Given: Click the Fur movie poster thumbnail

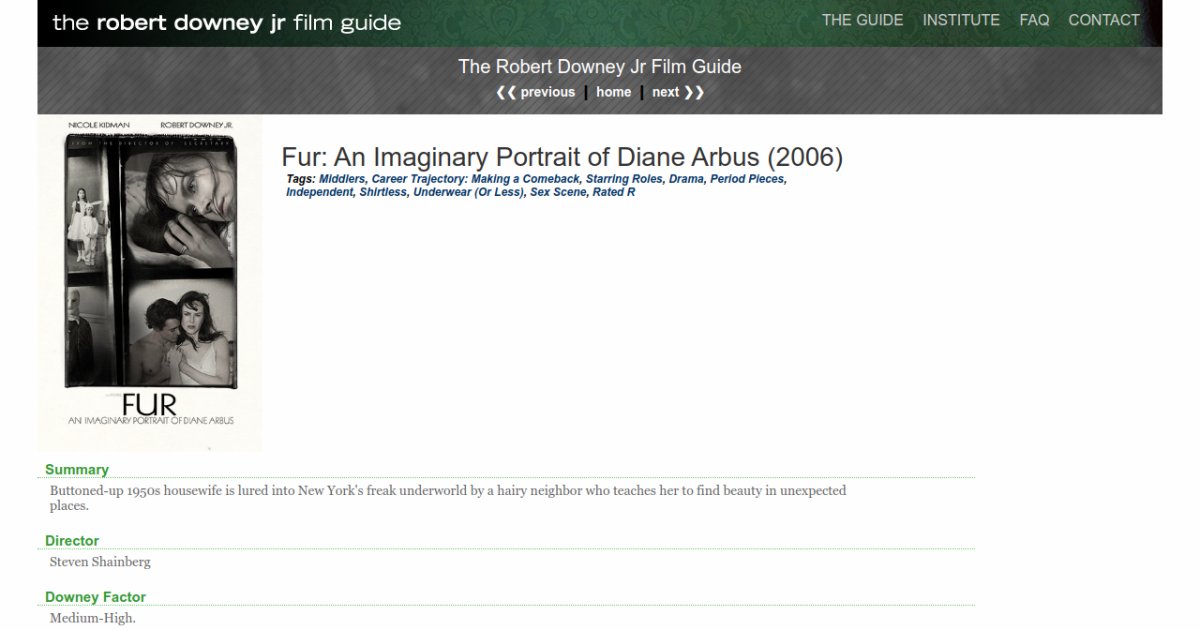Looking at the screenshot, I should click(x=150, y=282).
